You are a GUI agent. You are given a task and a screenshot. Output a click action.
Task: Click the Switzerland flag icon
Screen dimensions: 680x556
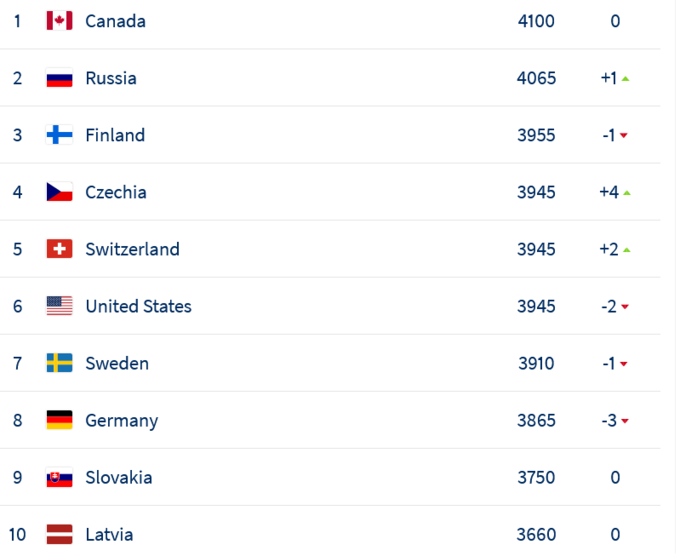pyautogui.click(x=59, y=249)
